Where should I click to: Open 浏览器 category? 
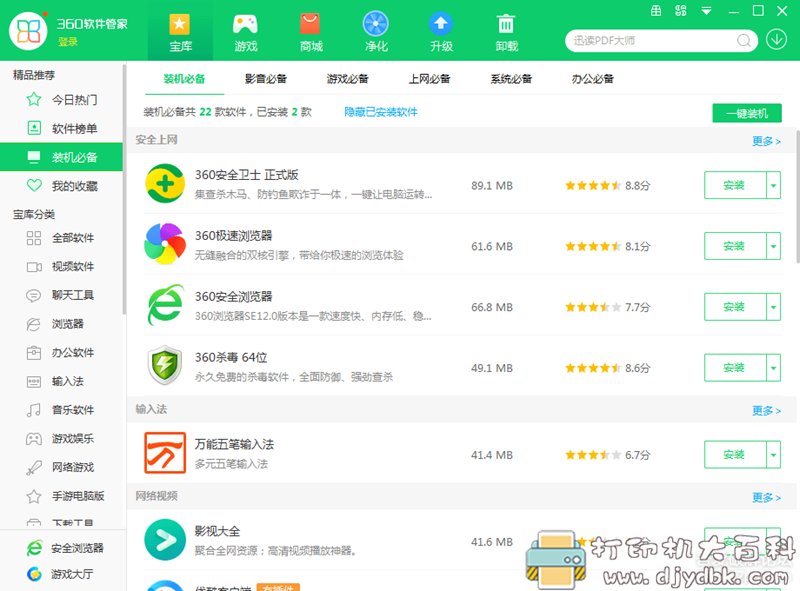(61, 324)
